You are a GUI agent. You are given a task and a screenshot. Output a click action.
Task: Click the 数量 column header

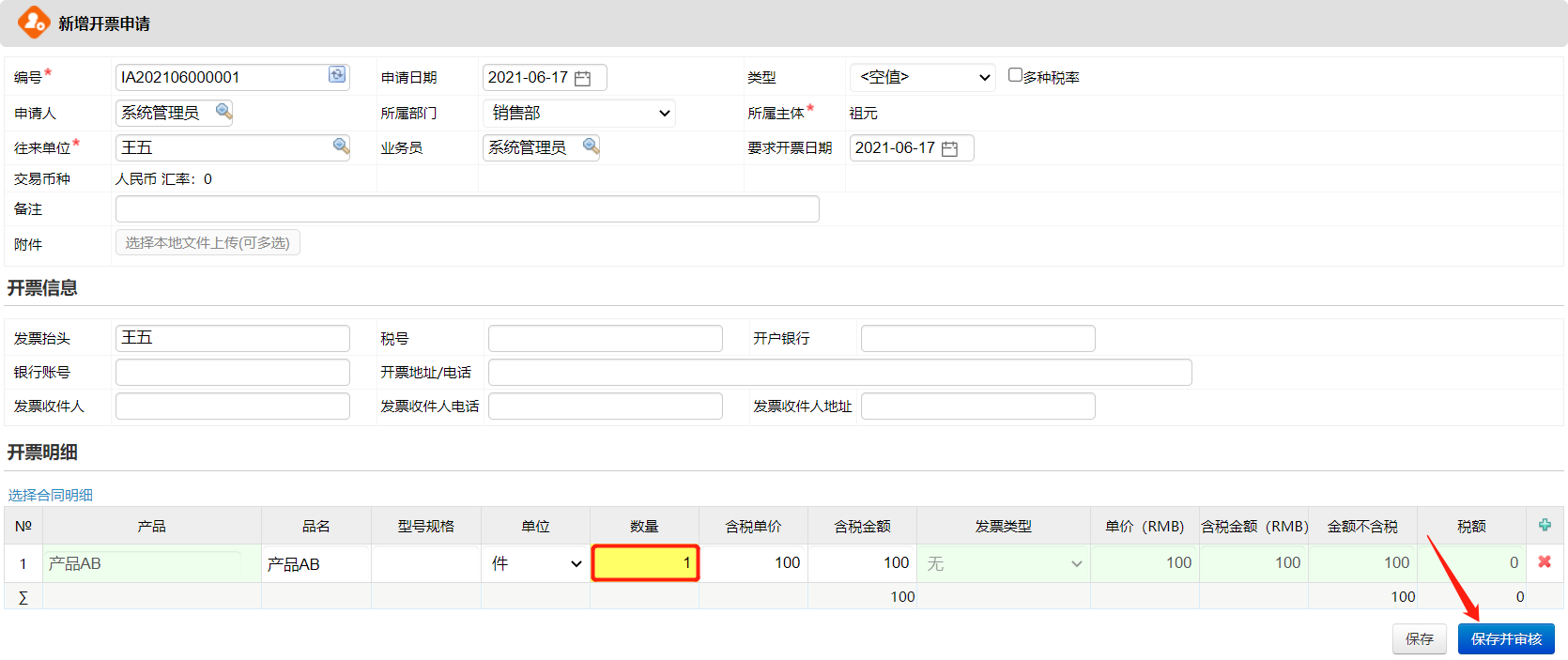tap(644, 526)
